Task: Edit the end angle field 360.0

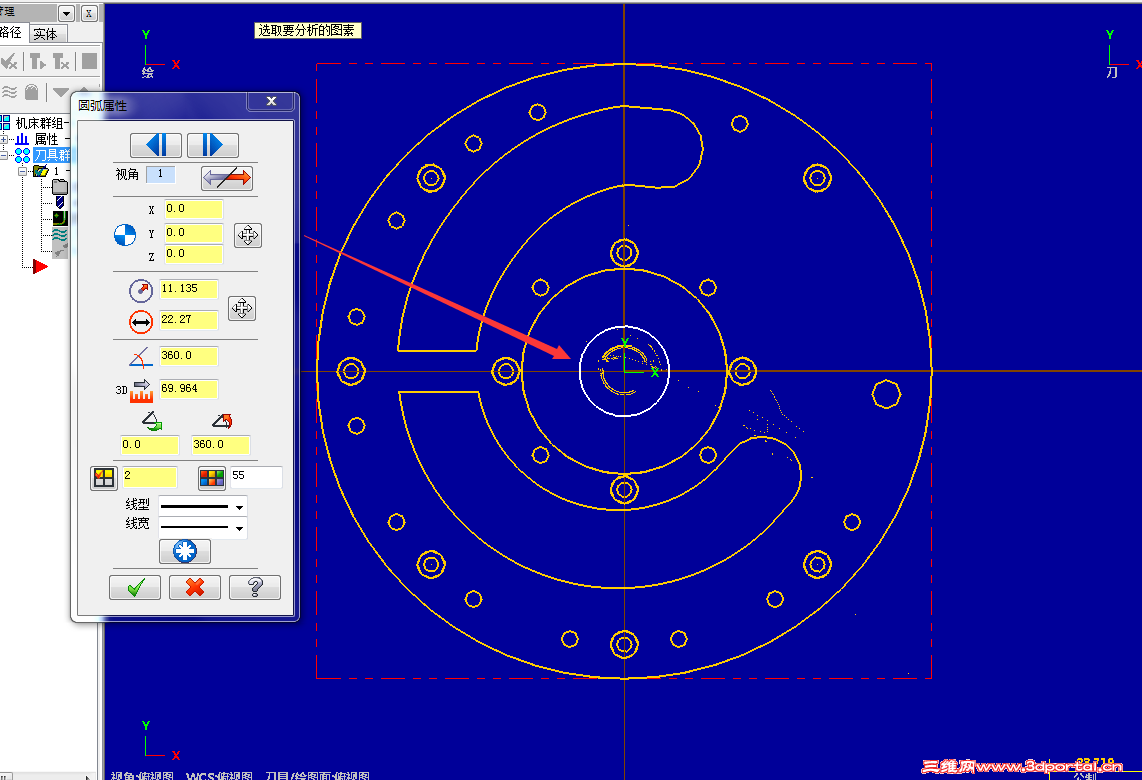Action: coord(221,444)
